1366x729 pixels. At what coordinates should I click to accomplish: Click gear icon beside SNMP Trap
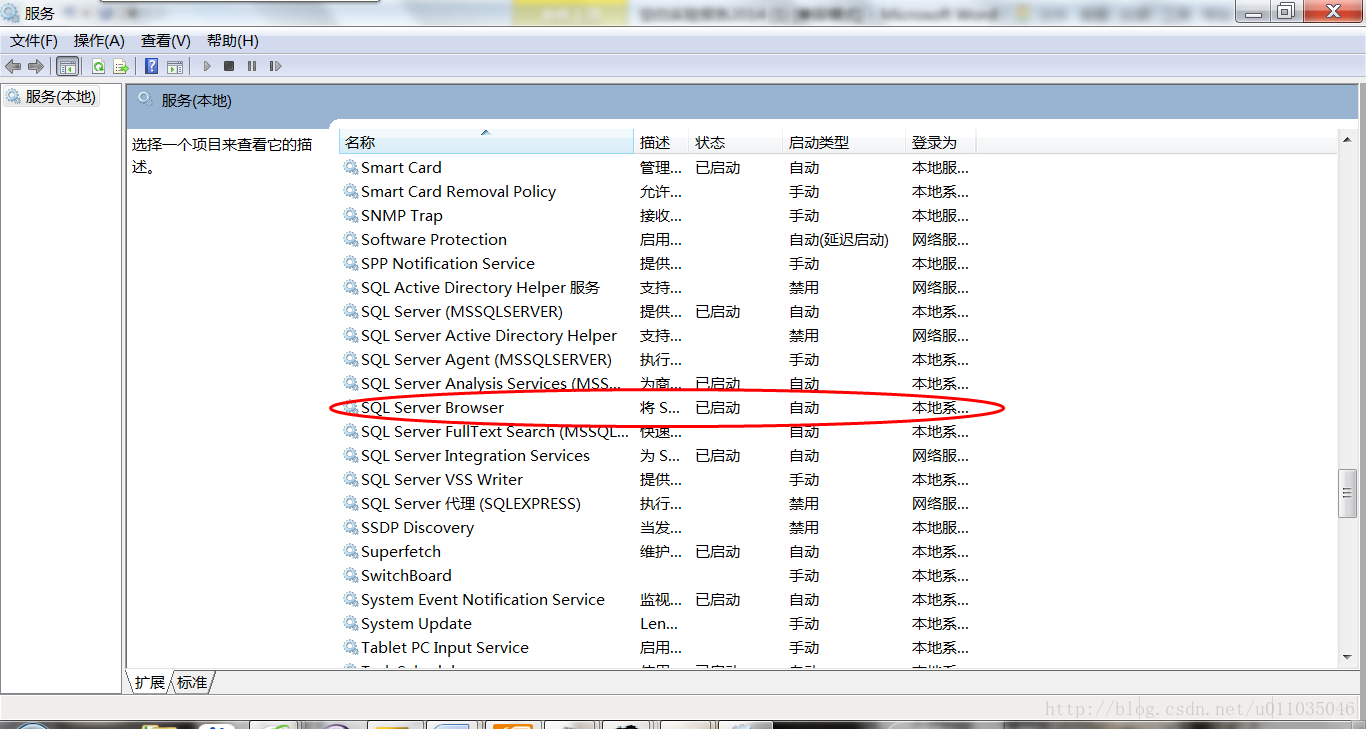(351, 216)
